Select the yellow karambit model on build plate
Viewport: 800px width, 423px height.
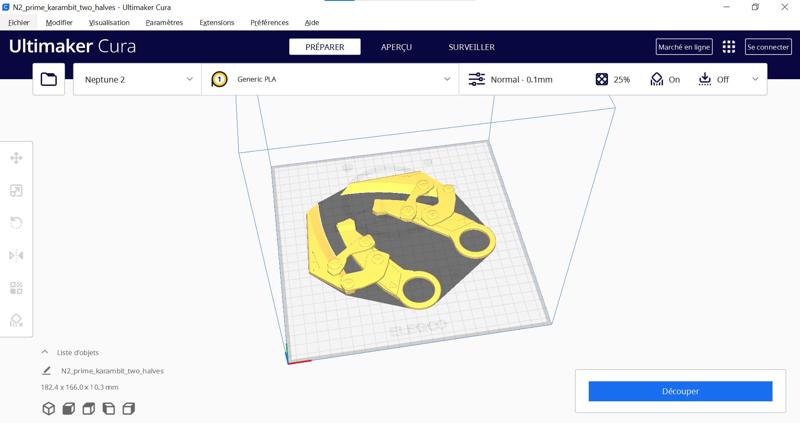pyautogui.click(x=401, y=240)
